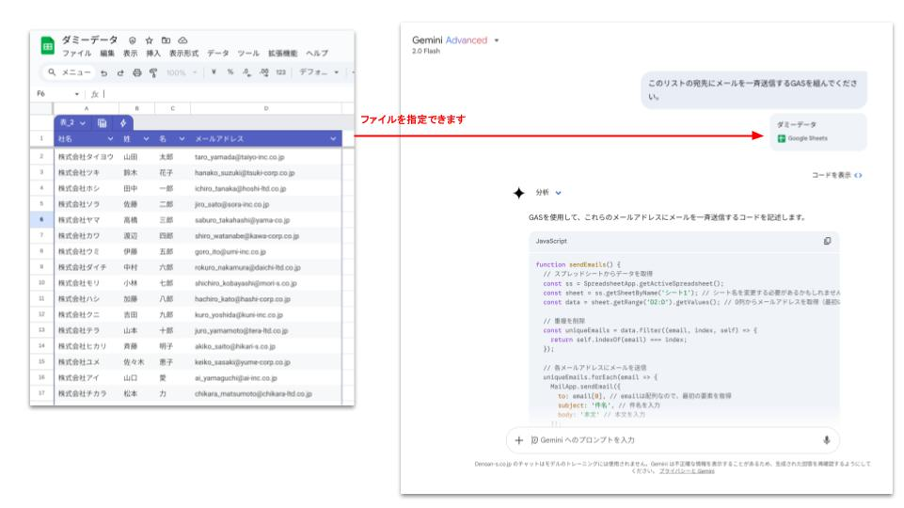Viewport: 904px width, 508px height.
Task: Click the Gemini prompt input field
Action: (x=673, y=441)
